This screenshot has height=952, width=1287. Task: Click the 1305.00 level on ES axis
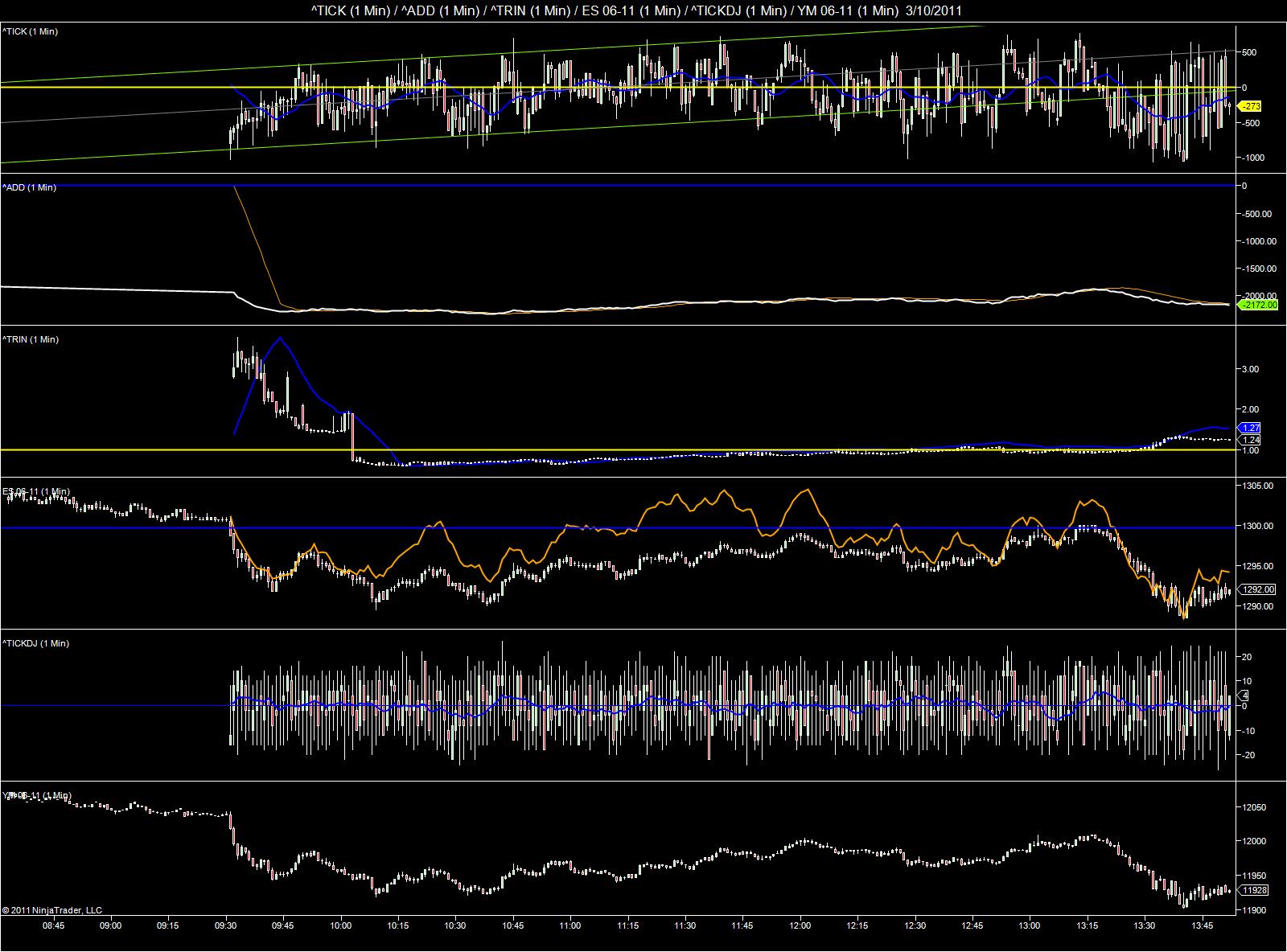pyautogui.click(x=1259, y=486)
